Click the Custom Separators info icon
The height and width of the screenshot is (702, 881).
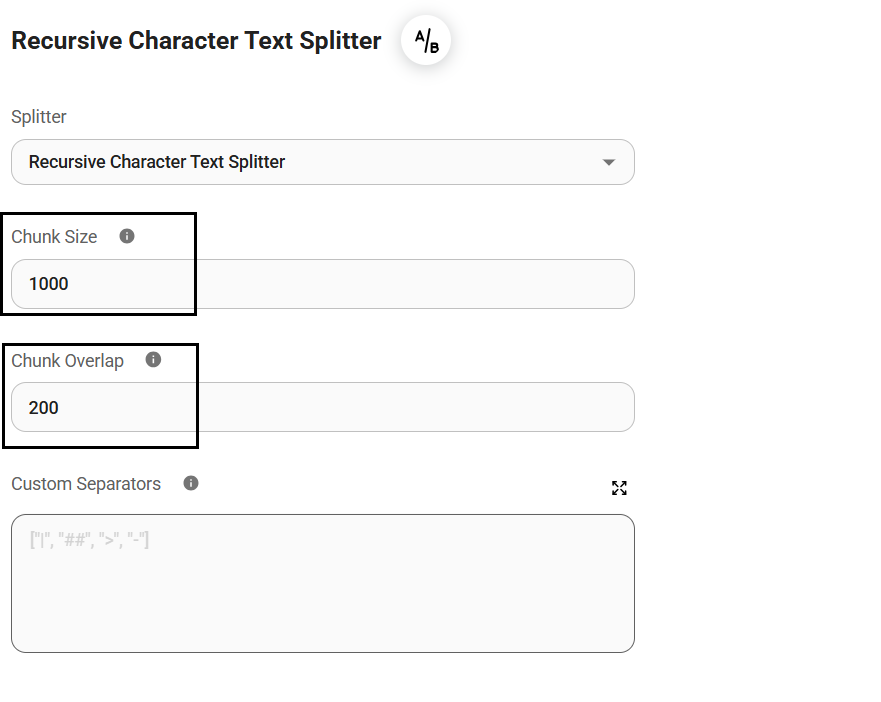coord(191,483)
